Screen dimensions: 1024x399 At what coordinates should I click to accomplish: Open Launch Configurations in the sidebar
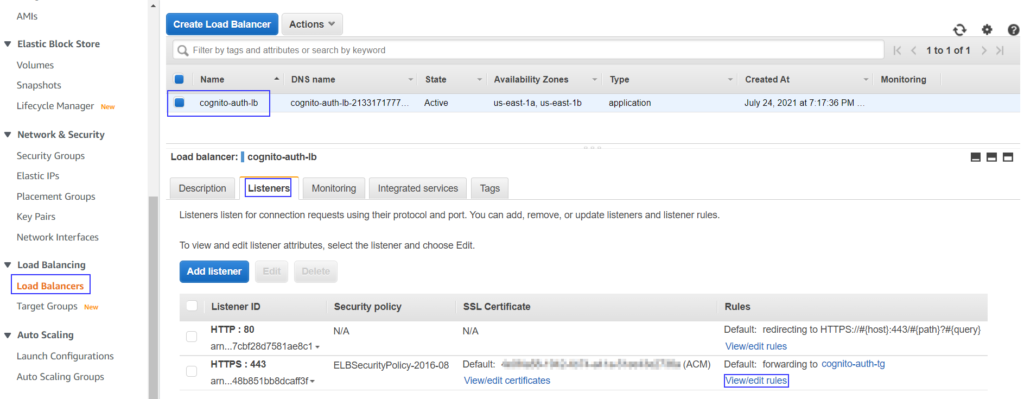click(65, 356)
